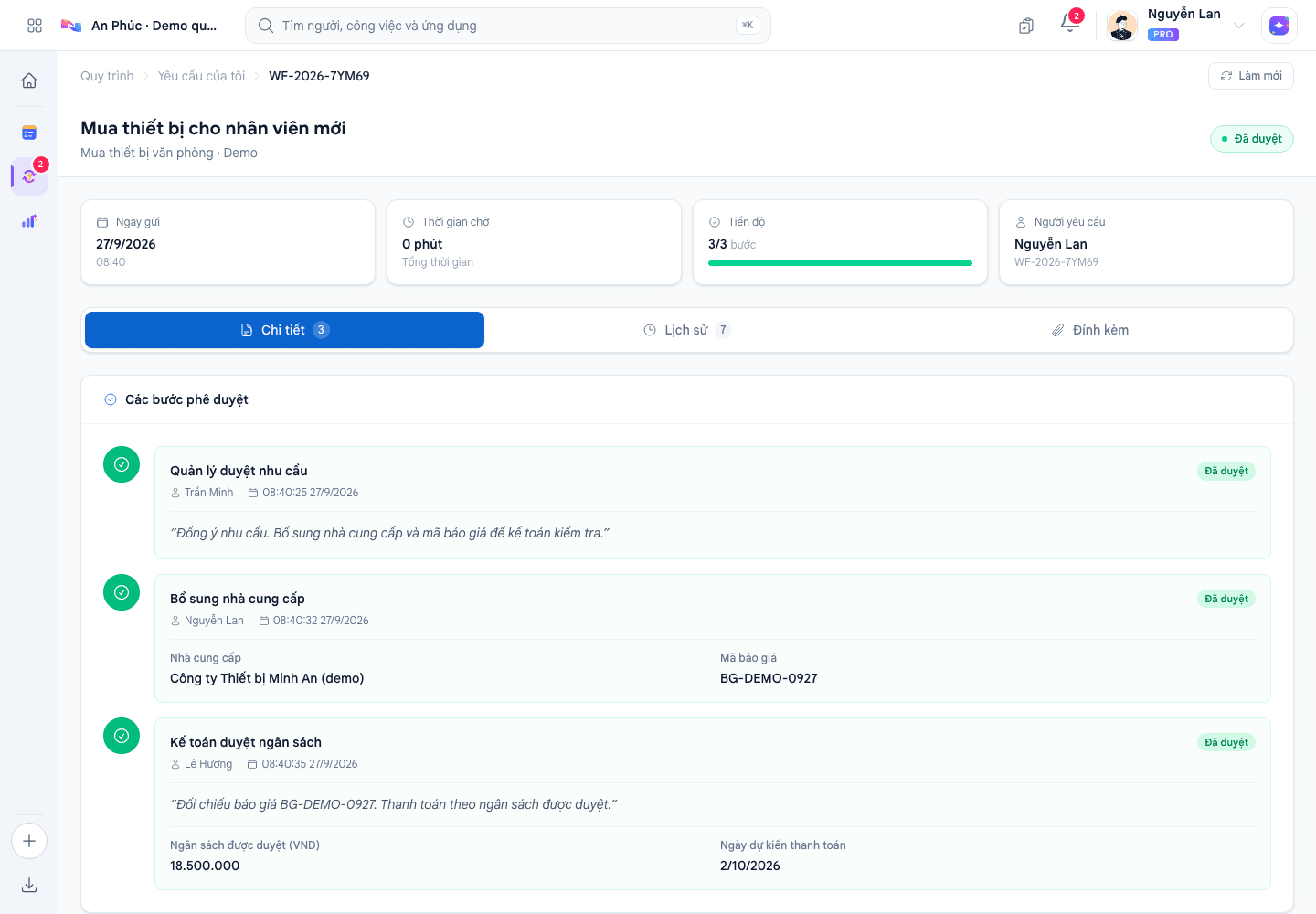Image resolution: width=1316 pixels, height=914 pixels.
Task: Expand the user account dropdown chevron
Action: point(1239,26)
